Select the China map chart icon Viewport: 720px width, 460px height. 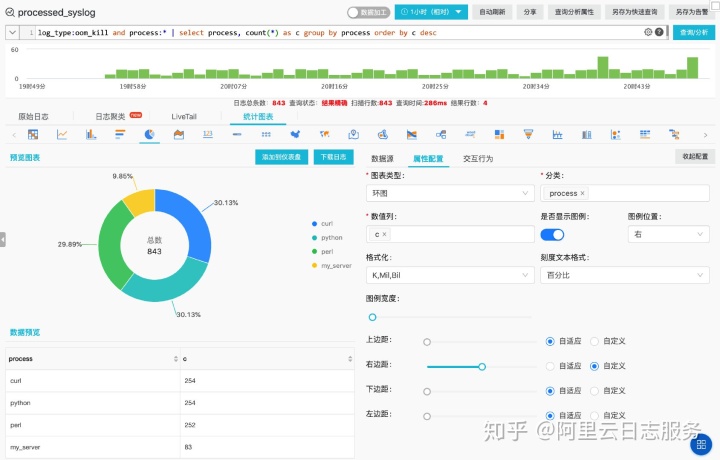click(x=295, y=135)
